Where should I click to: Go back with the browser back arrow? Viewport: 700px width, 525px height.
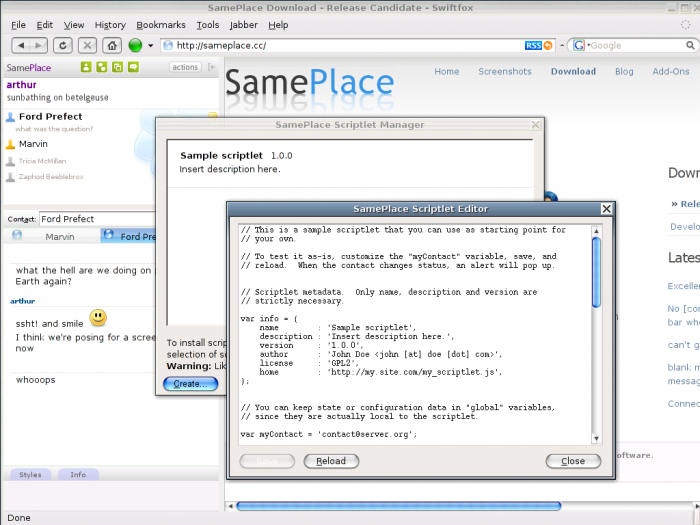[x=21, y=45]
